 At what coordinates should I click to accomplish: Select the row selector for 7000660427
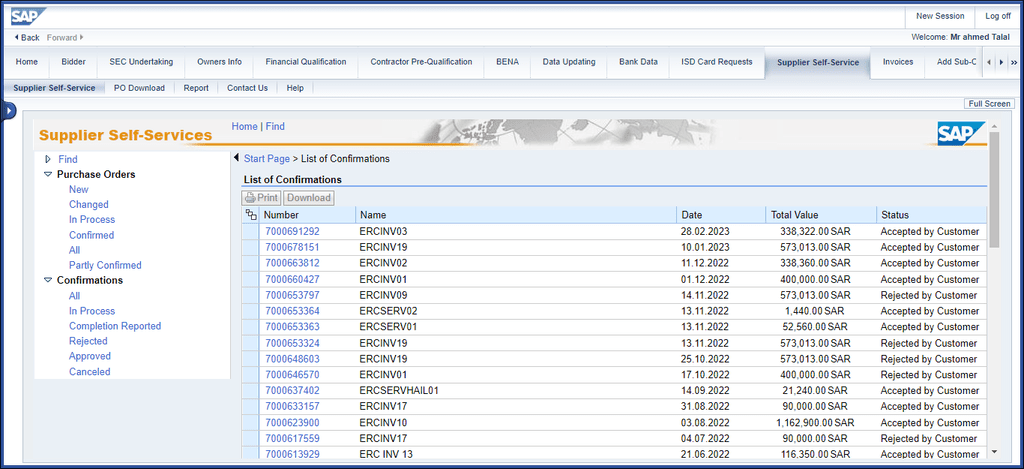click(x=251, y=280)
